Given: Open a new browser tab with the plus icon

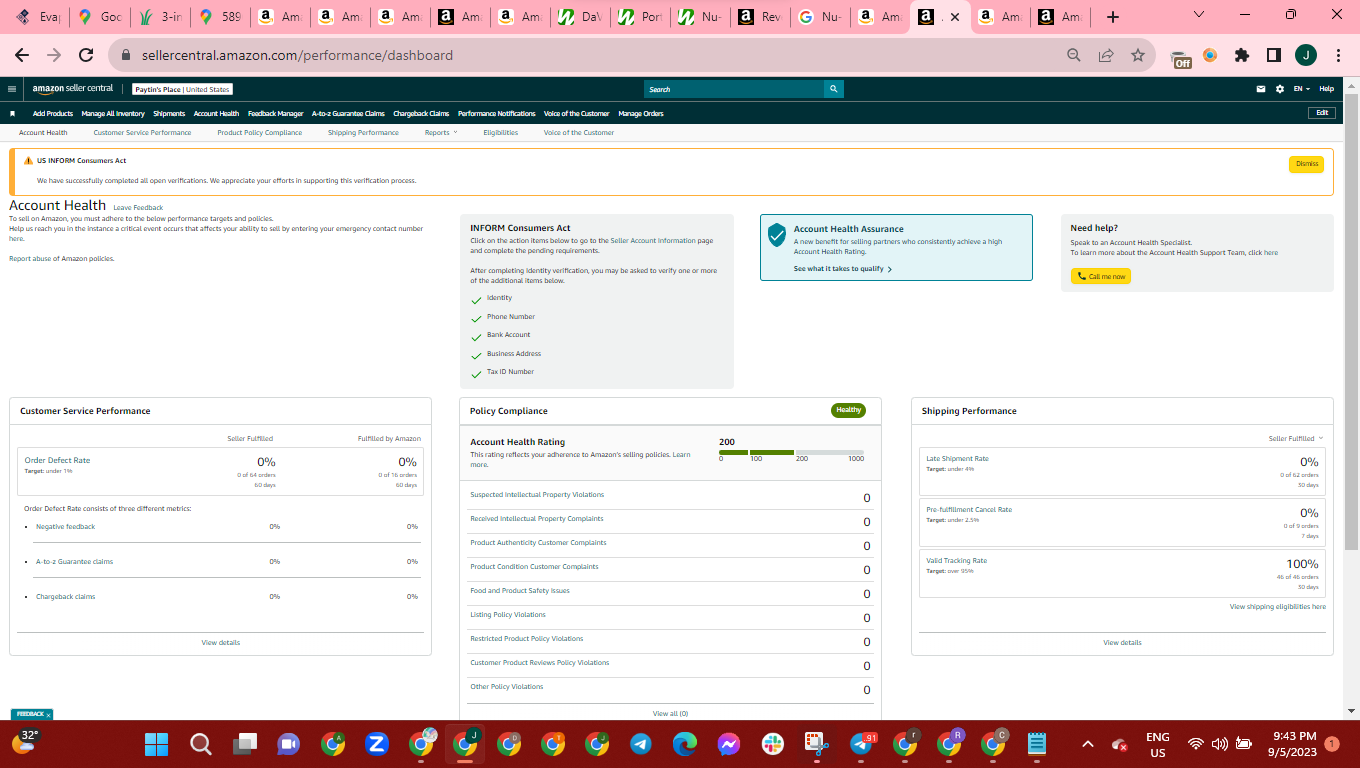Looking at the screenshot, I should (1113, 17).
